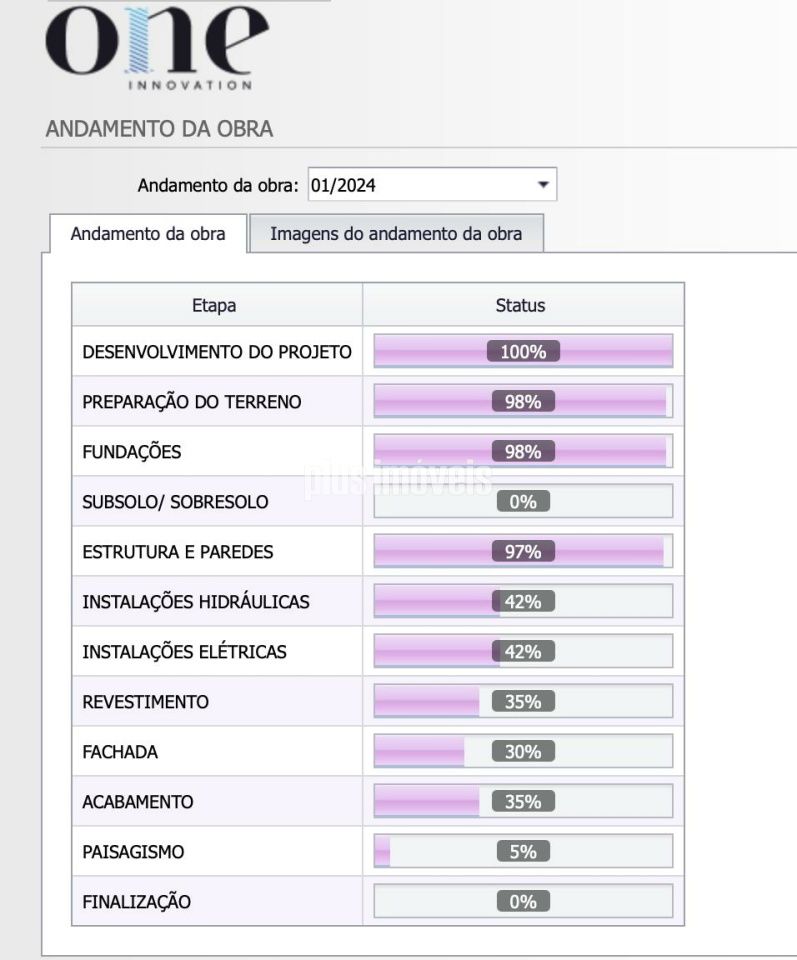Click the DESENVOLVIMENTO DO PROJETO progress bar
The width and height of the screenshot is (797, 960).
521,351
